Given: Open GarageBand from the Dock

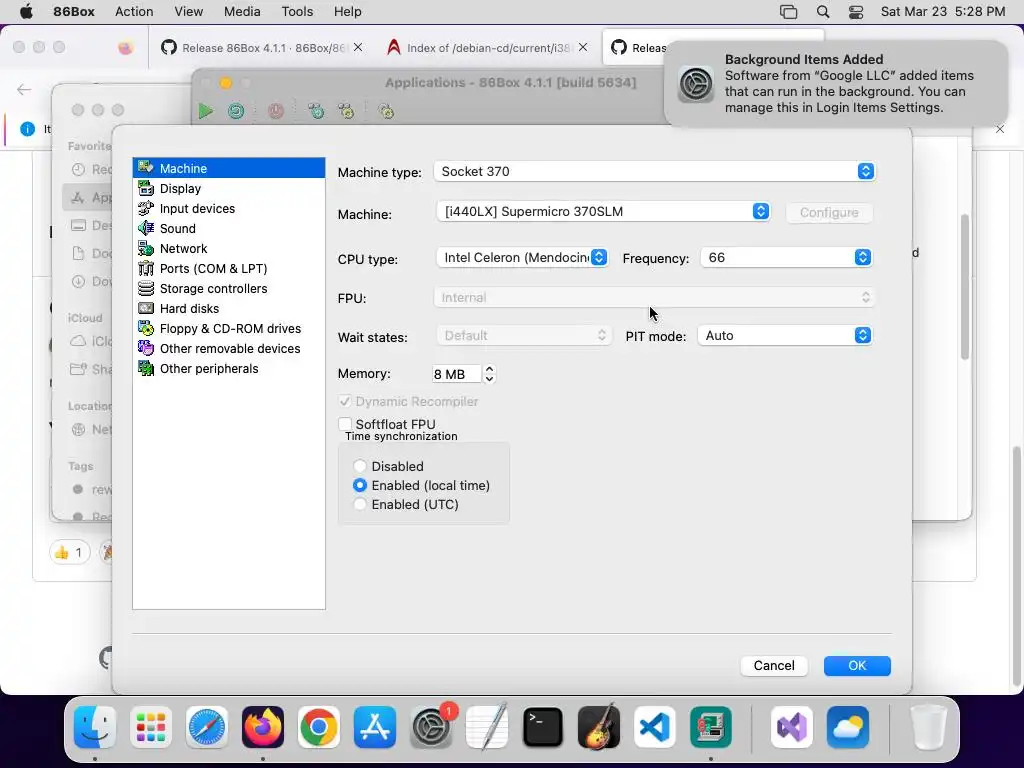Looking at the screenshot, I should pos(599,728).
